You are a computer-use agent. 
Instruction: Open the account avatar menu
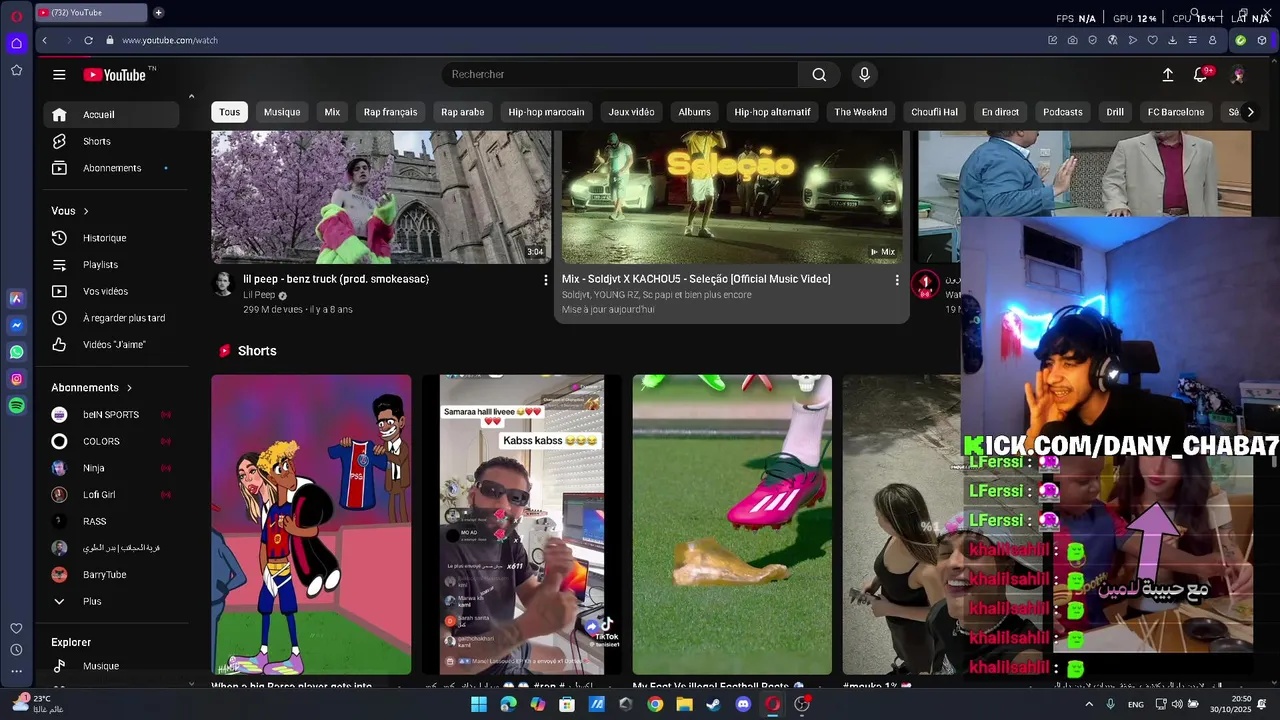(1238, 75)
